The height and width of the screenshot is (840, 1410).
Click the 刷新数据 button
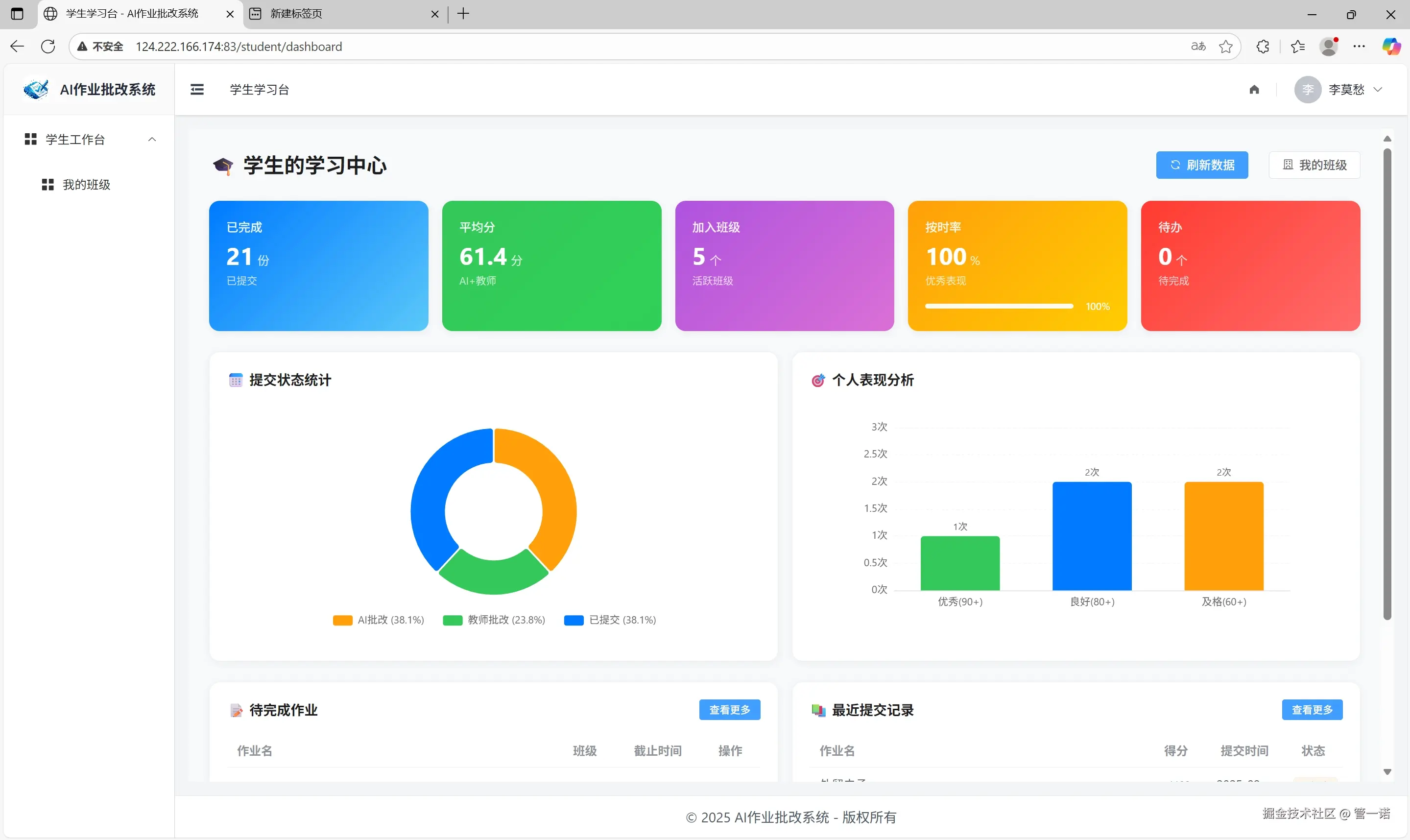[1202, 165]
